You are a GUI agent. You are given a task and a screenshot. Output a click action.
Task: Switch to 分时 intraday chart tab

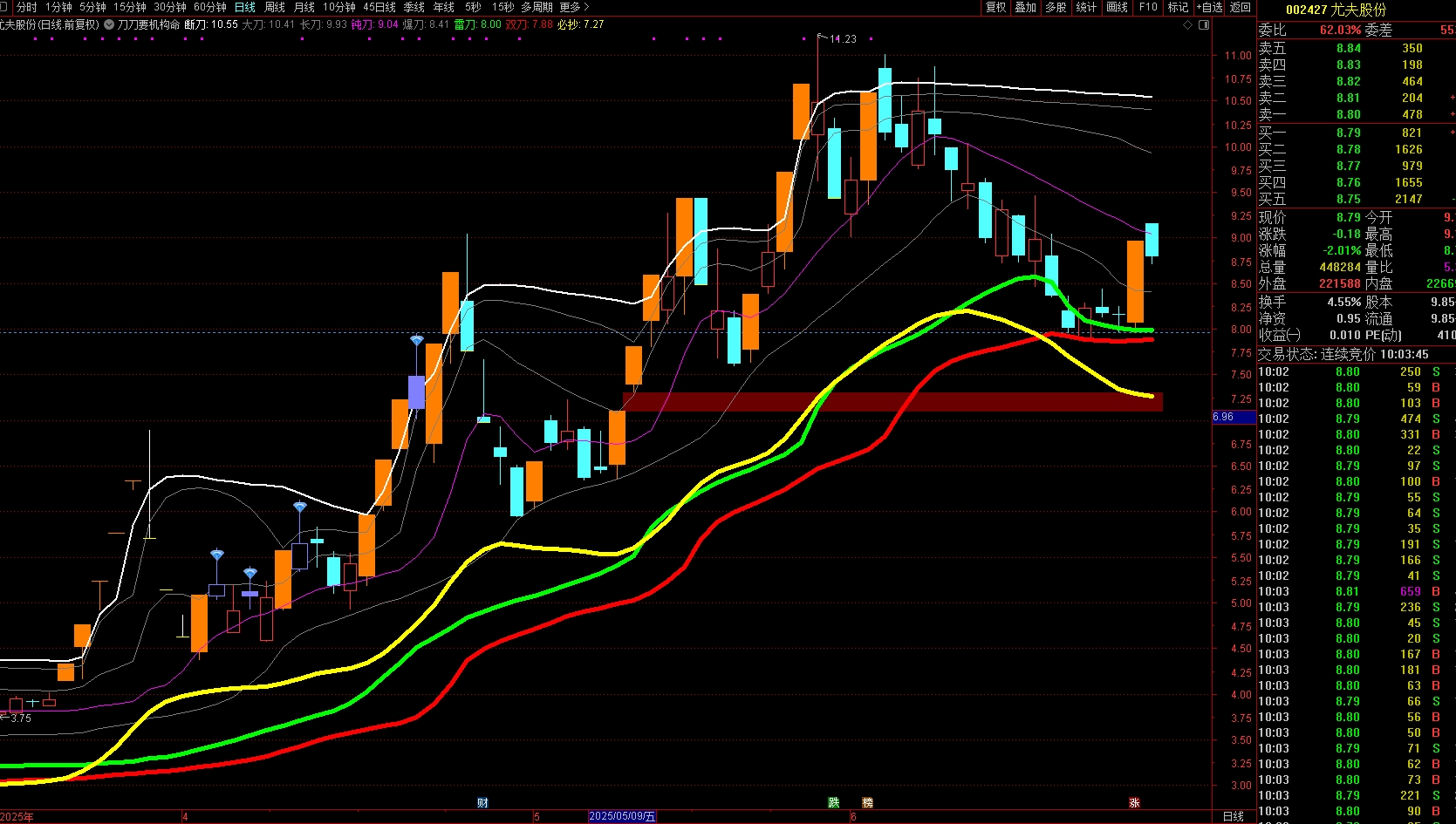(27, 7)
